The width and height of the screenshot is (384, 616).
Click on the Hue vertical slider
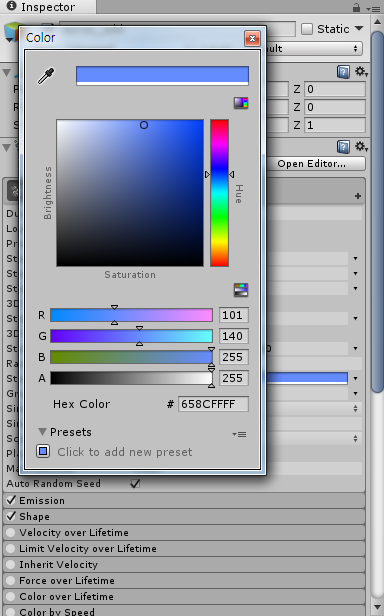point(219,193)
